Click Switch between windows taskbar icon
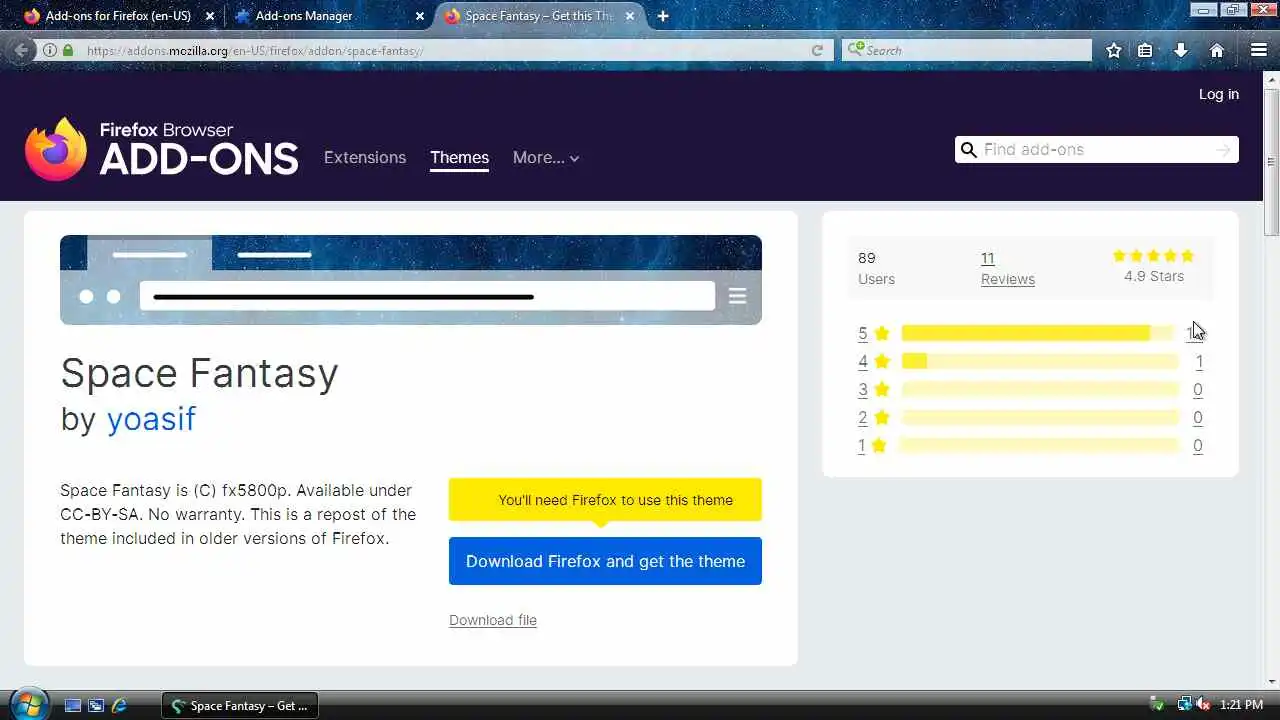The height and width of the screenshot is (720, 1280). tap(96, 705)
